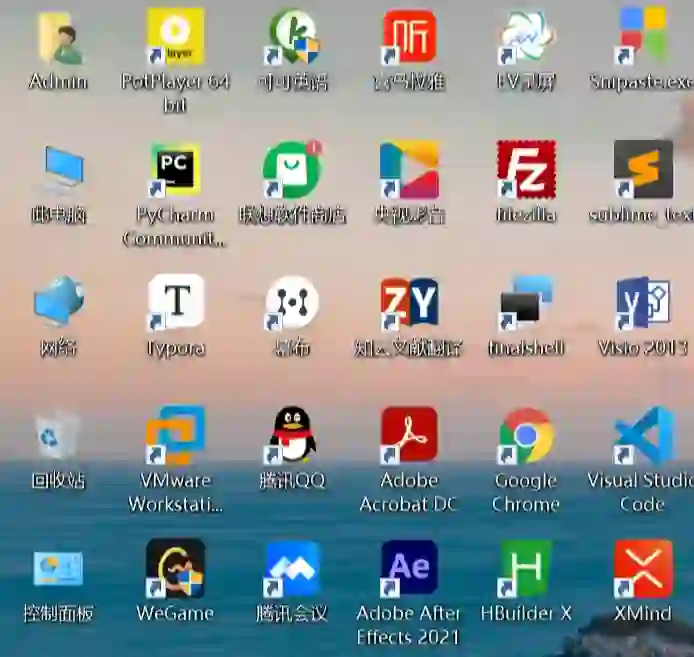Open the 央视影音 video shortcut
This screenshot has width=694, height=657.
(x=409, y=170)
